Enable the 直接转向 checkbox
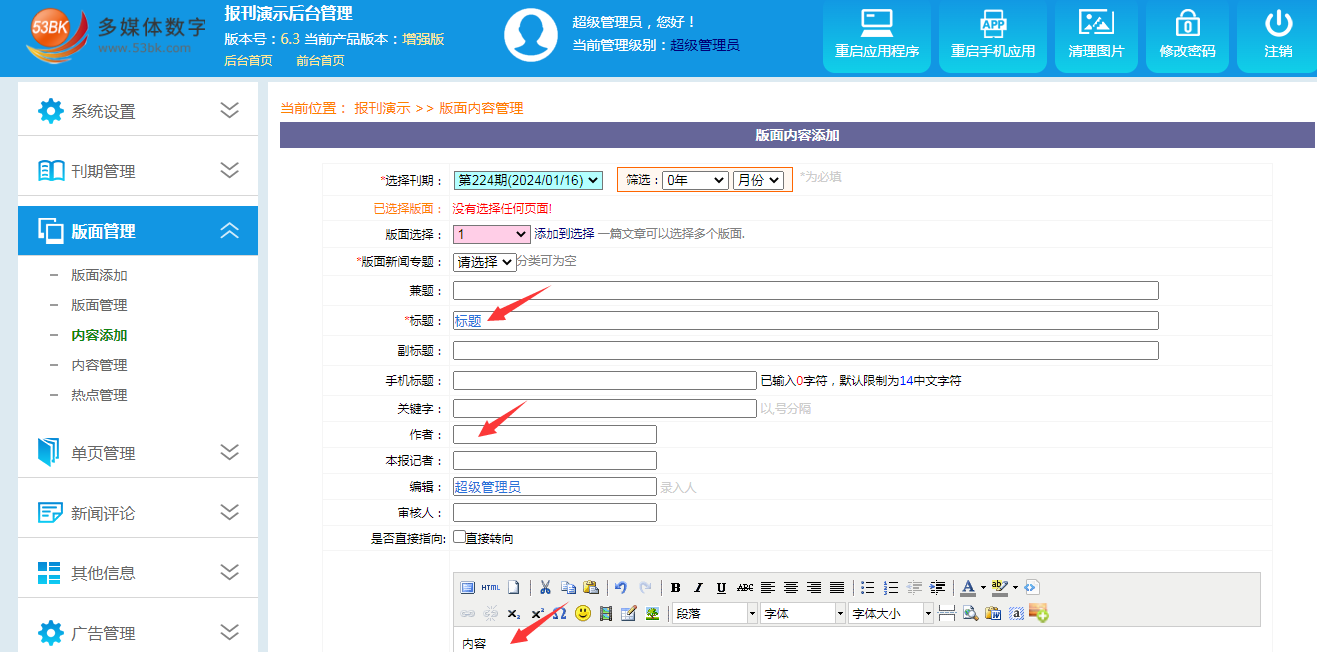Viewport: 1317px width, 652px height. (459, 537)
